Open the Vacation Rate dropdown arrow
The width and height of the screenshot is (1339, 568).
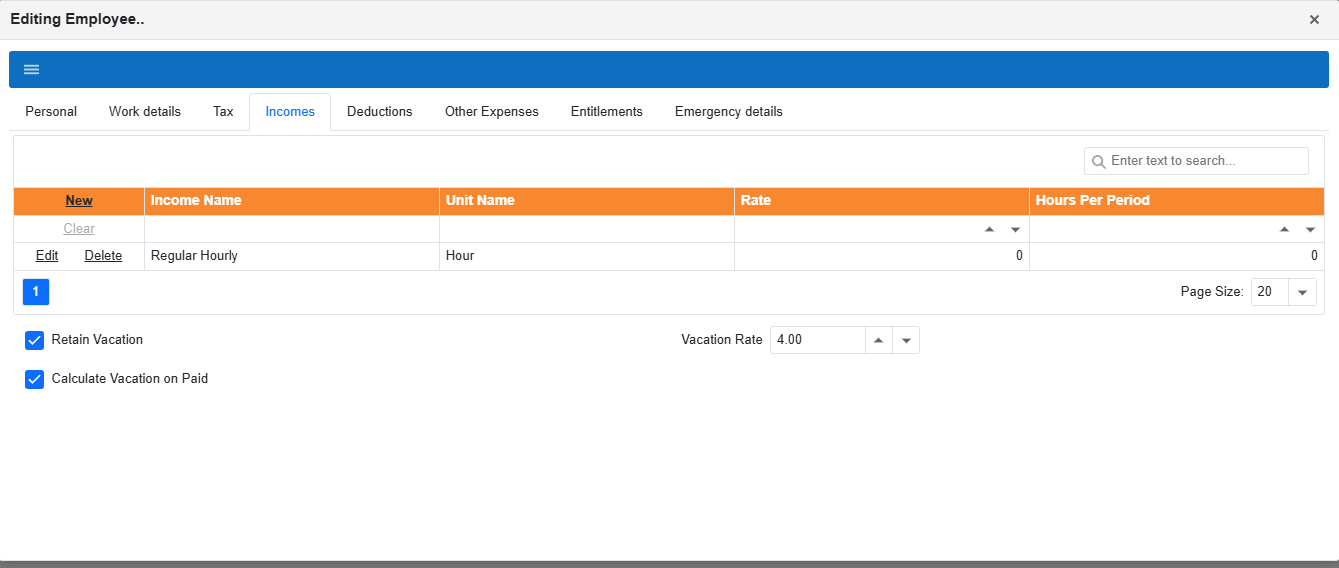pos(906,340)
